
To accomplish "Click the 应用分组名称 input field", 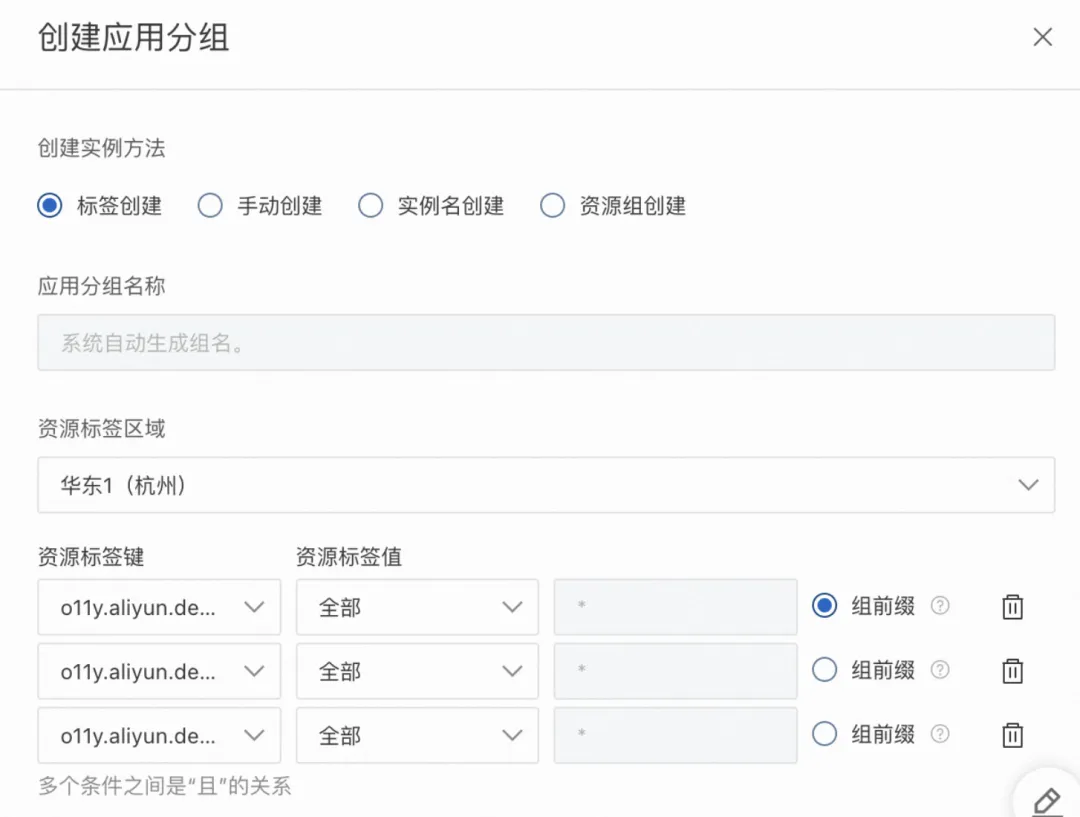I will click(546, 342).
